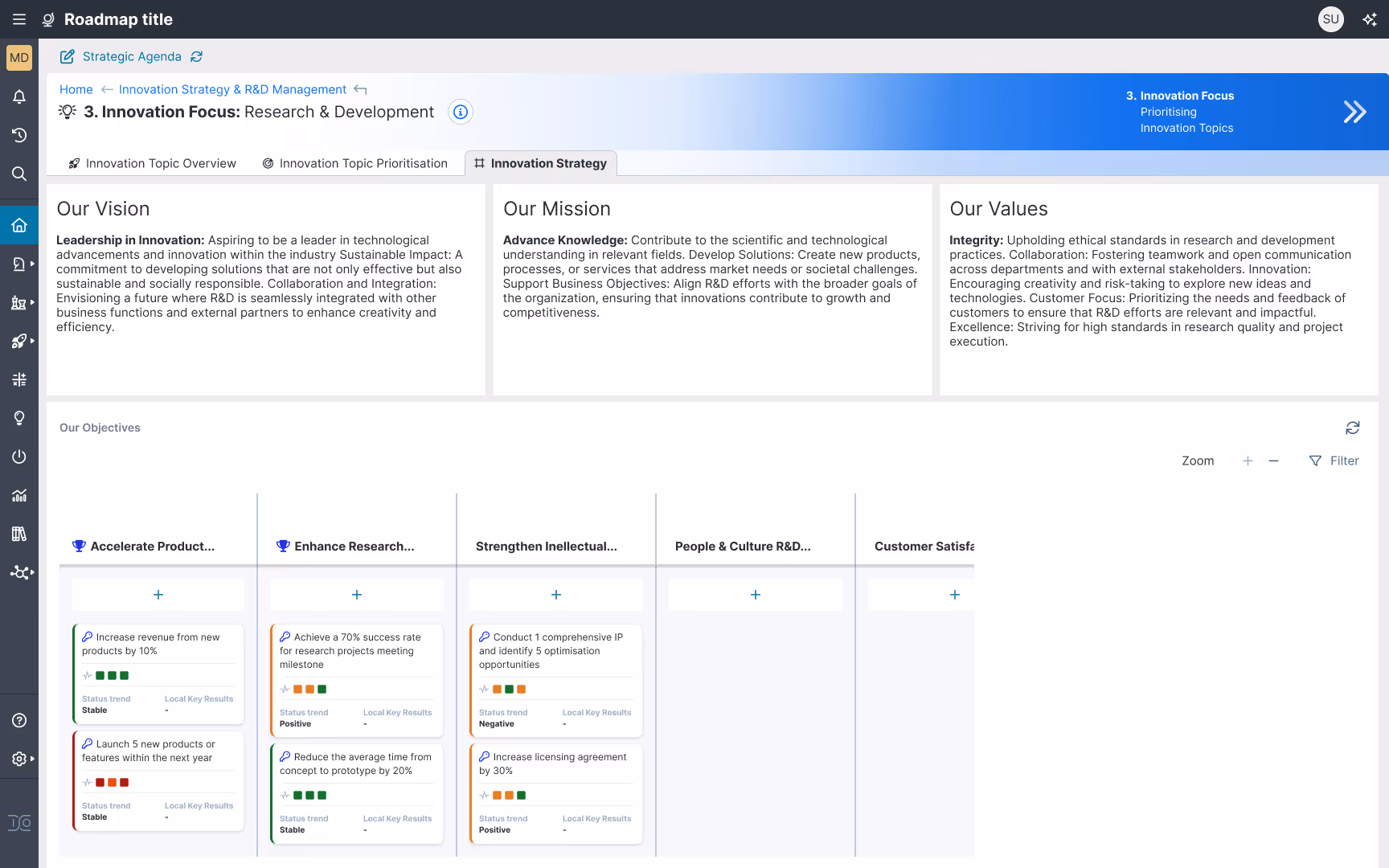This screenshot has height=868, width=1389.
Task: Click the MD workspace badge
Action: click(19, 58)
